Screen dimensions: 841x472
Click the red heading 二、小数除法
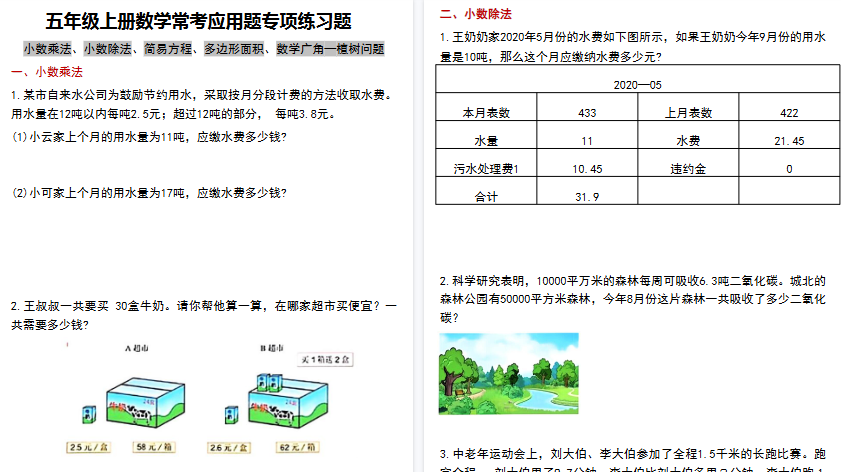tap(476, 14)
